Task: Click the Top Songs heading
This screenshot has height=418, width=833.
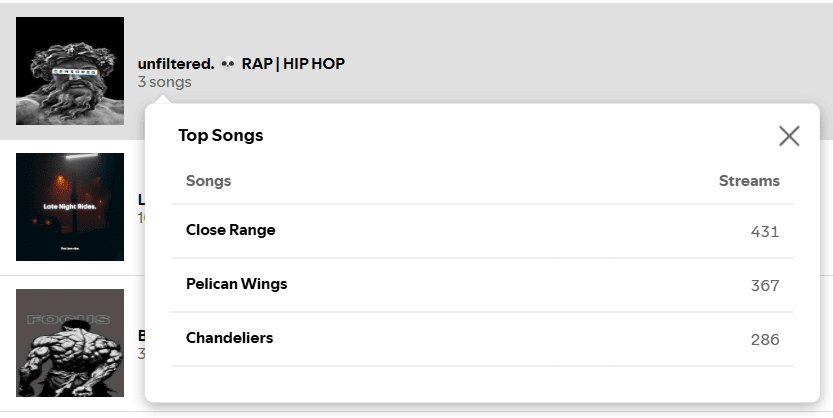Action: tap(220, 135)
